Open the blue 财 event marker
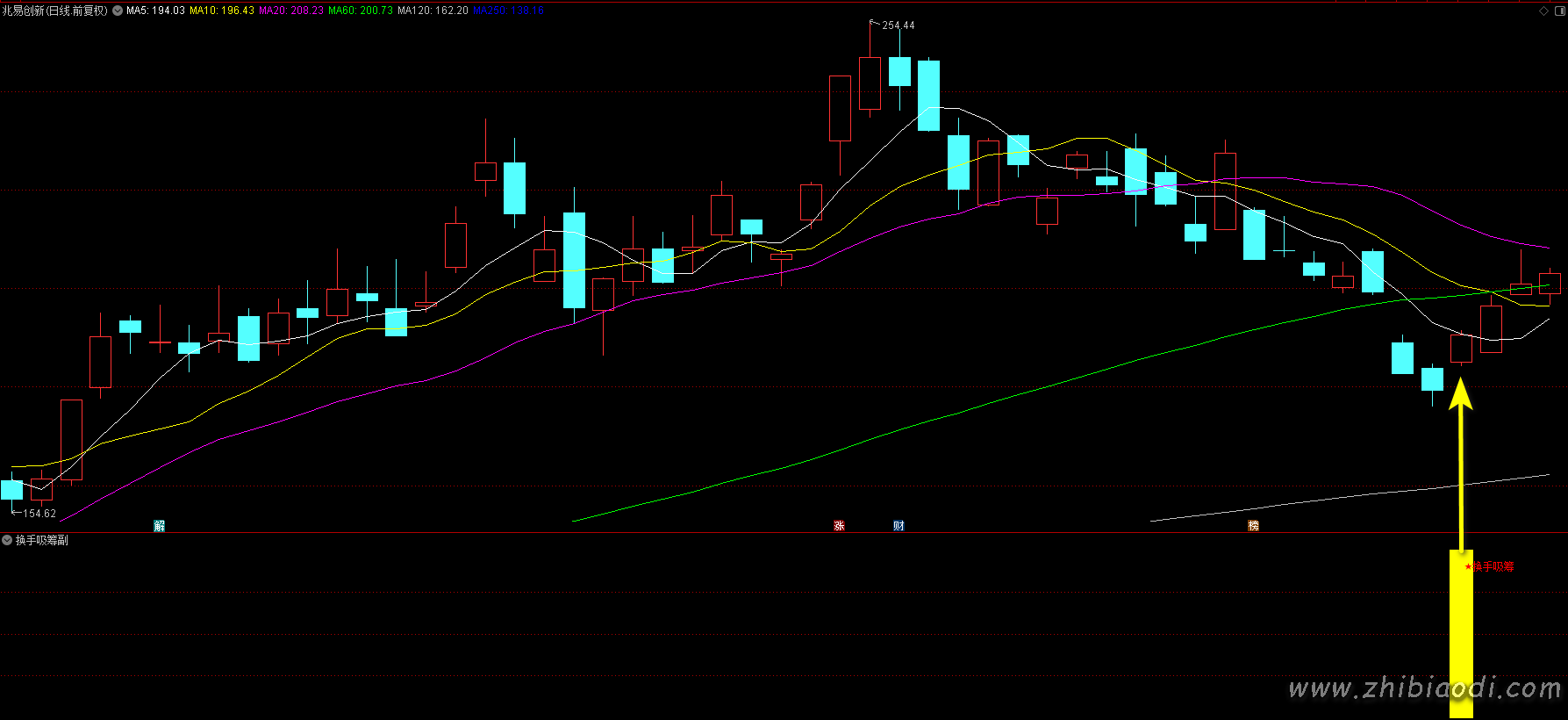Viewport: 1568px width, 720px height. coord(899,526)
